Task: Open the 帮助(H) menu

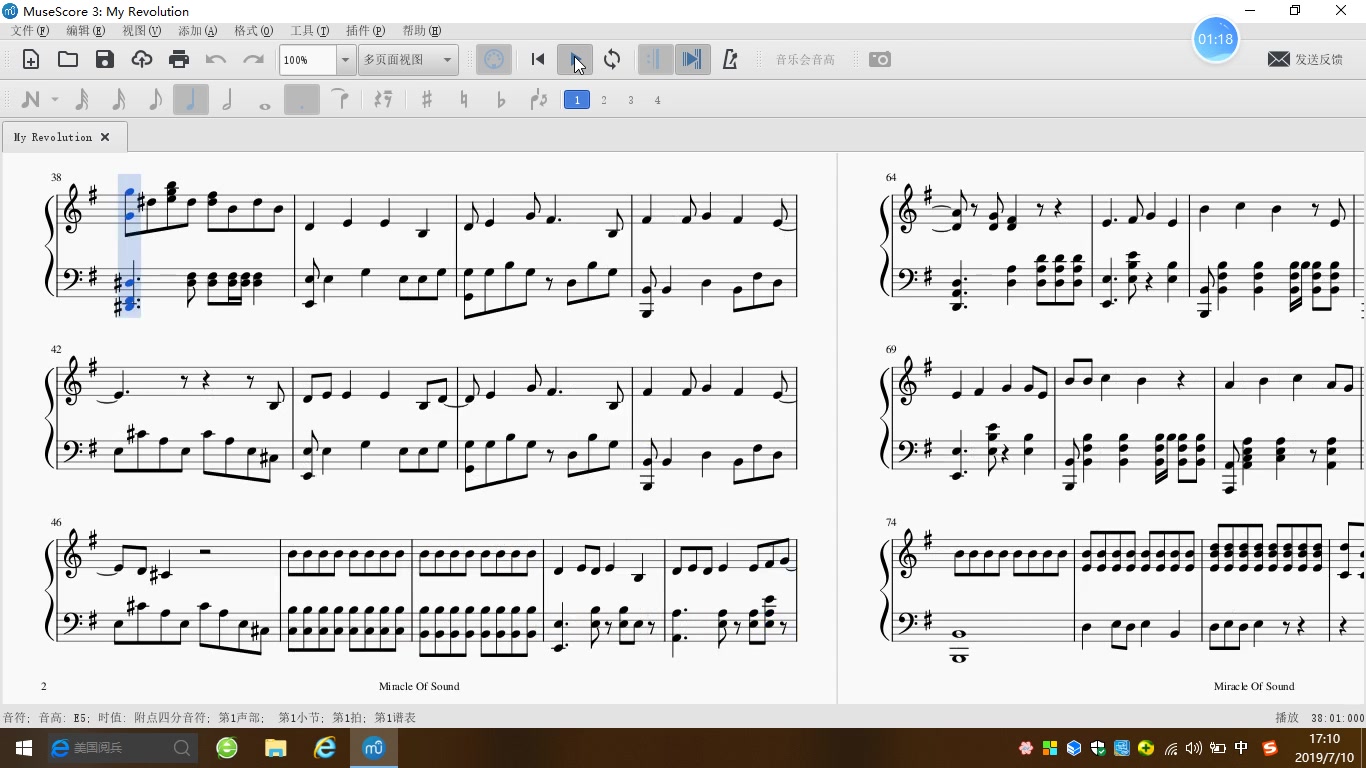Action: coord(421,31)
